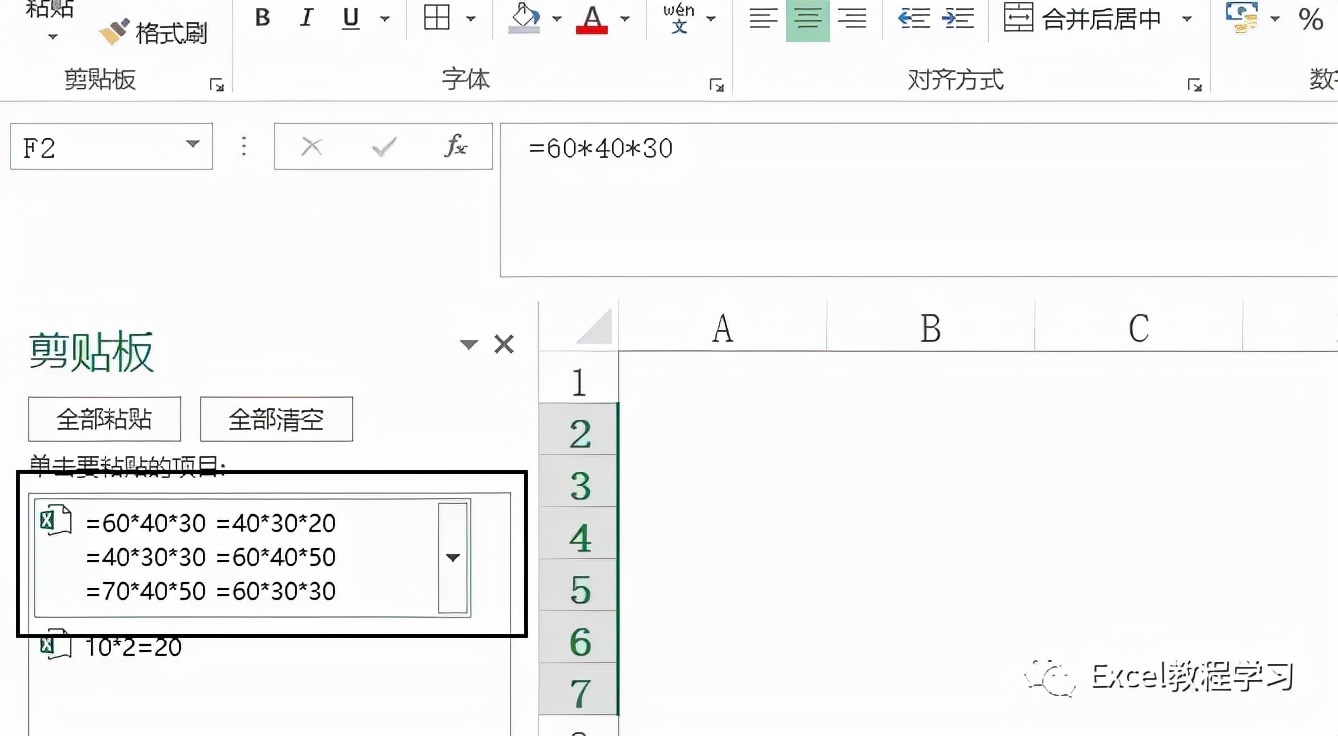Open the Merge and Center dropdown arrow

(1187, 19)
